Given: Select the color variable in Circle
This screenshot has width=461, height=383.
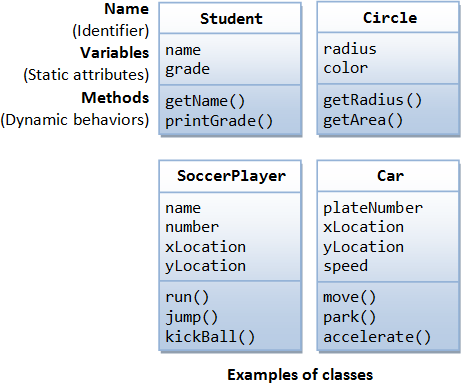Looking at the screenshot, I should point(346,68).
